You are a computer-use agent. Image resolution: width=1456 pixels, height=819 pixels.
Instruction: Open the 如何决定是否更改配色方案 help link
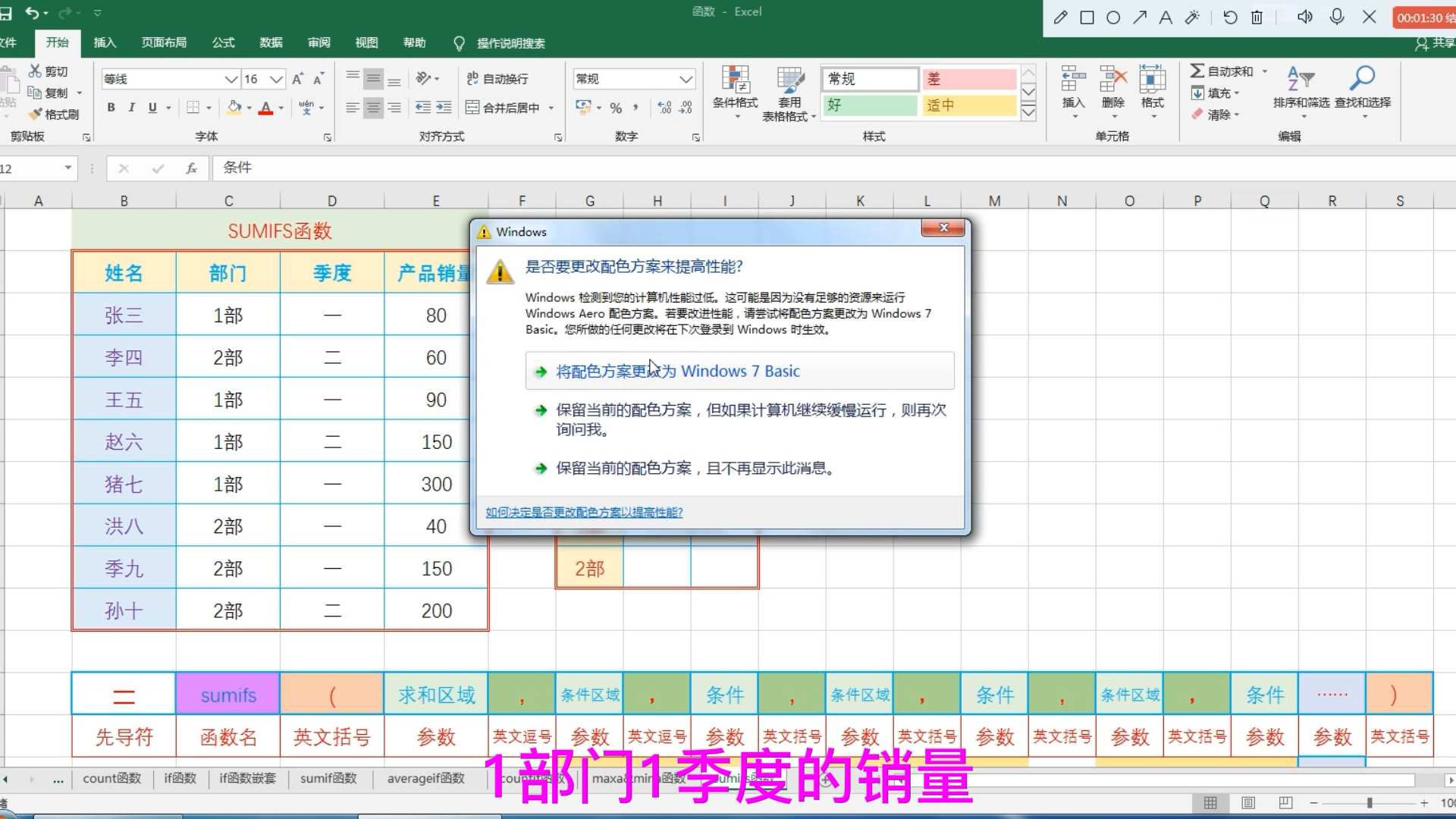pos(584,513)
